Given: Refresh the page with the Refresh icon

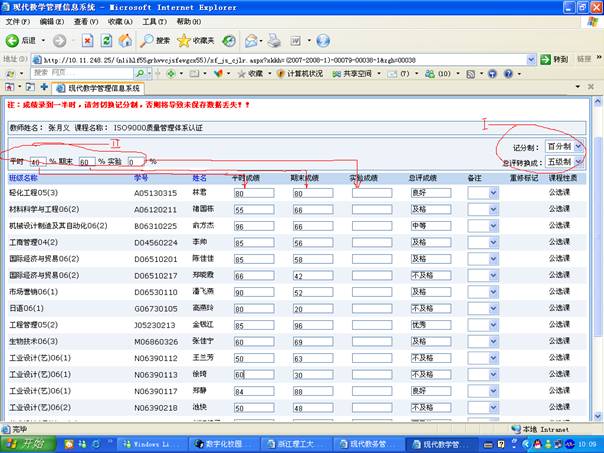Looking at the screenshot, I should coord(106,41).
